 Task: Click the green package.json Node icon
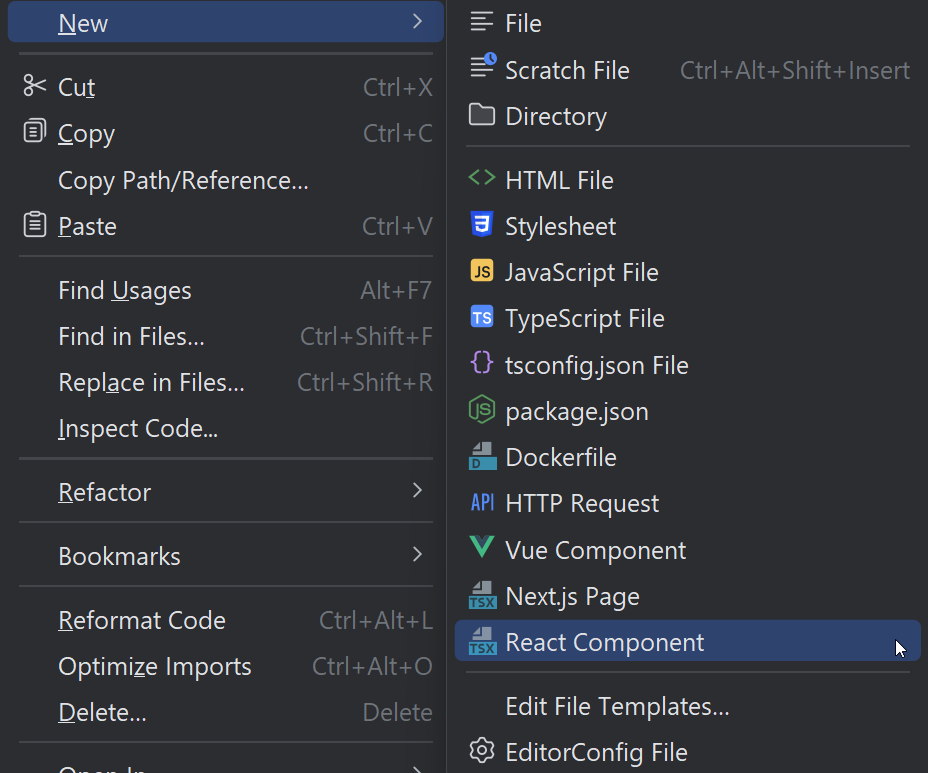[x=482, y=410]
